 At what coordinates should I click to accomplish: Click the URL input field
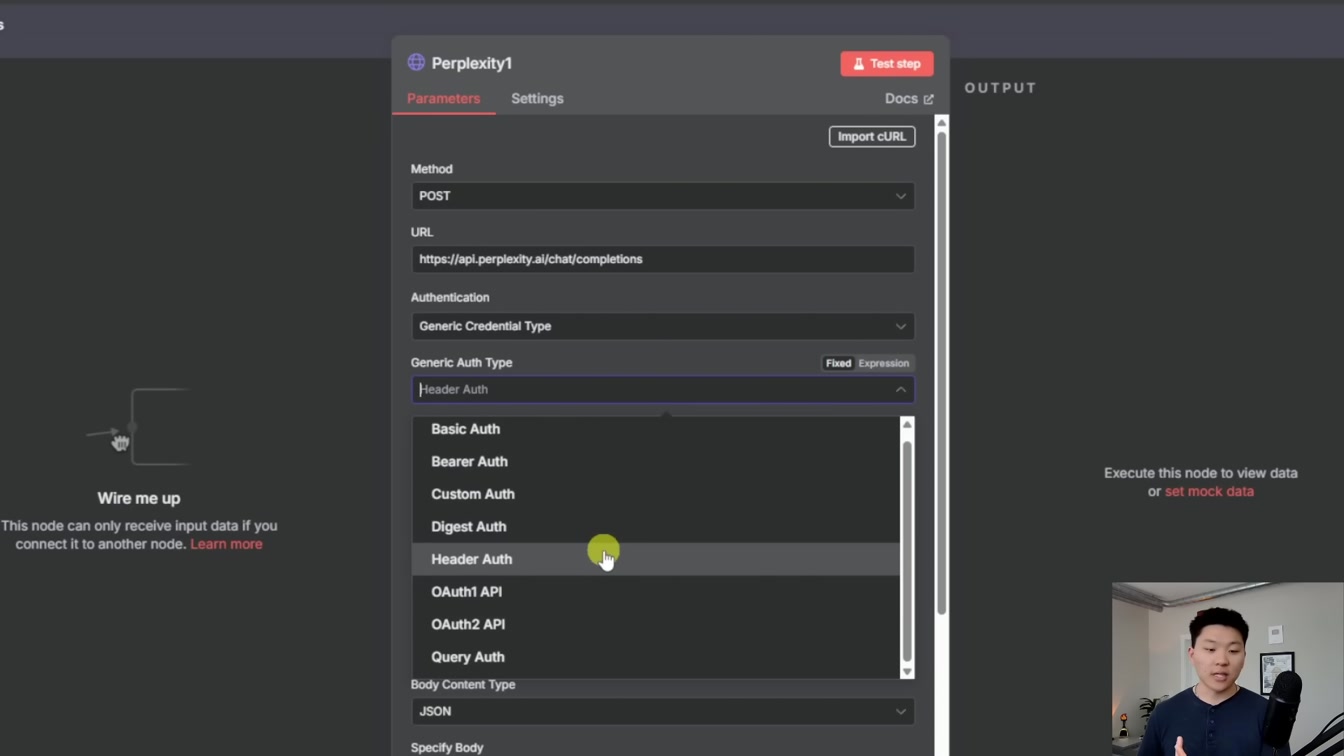663,259
